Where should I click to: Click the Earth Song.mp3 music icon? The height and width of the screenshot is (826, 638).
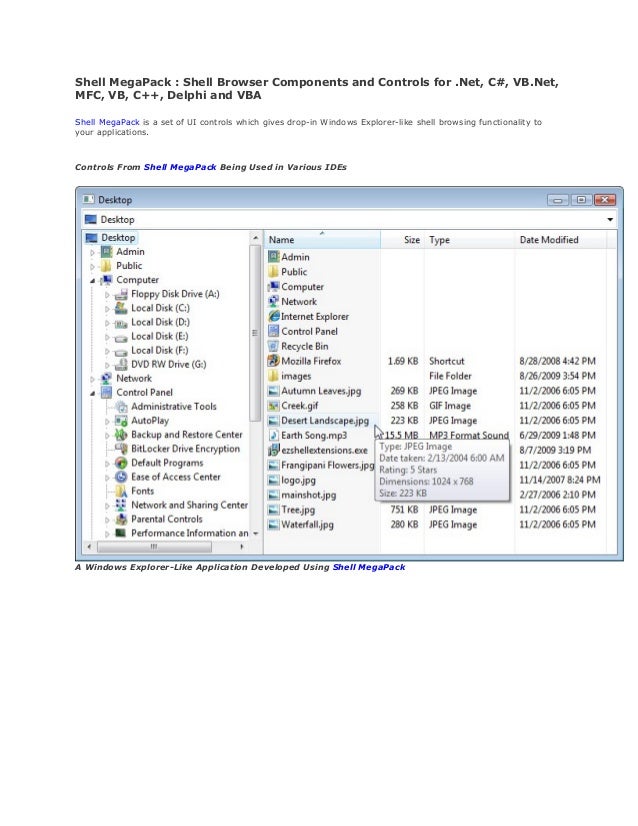click(273, 435)
